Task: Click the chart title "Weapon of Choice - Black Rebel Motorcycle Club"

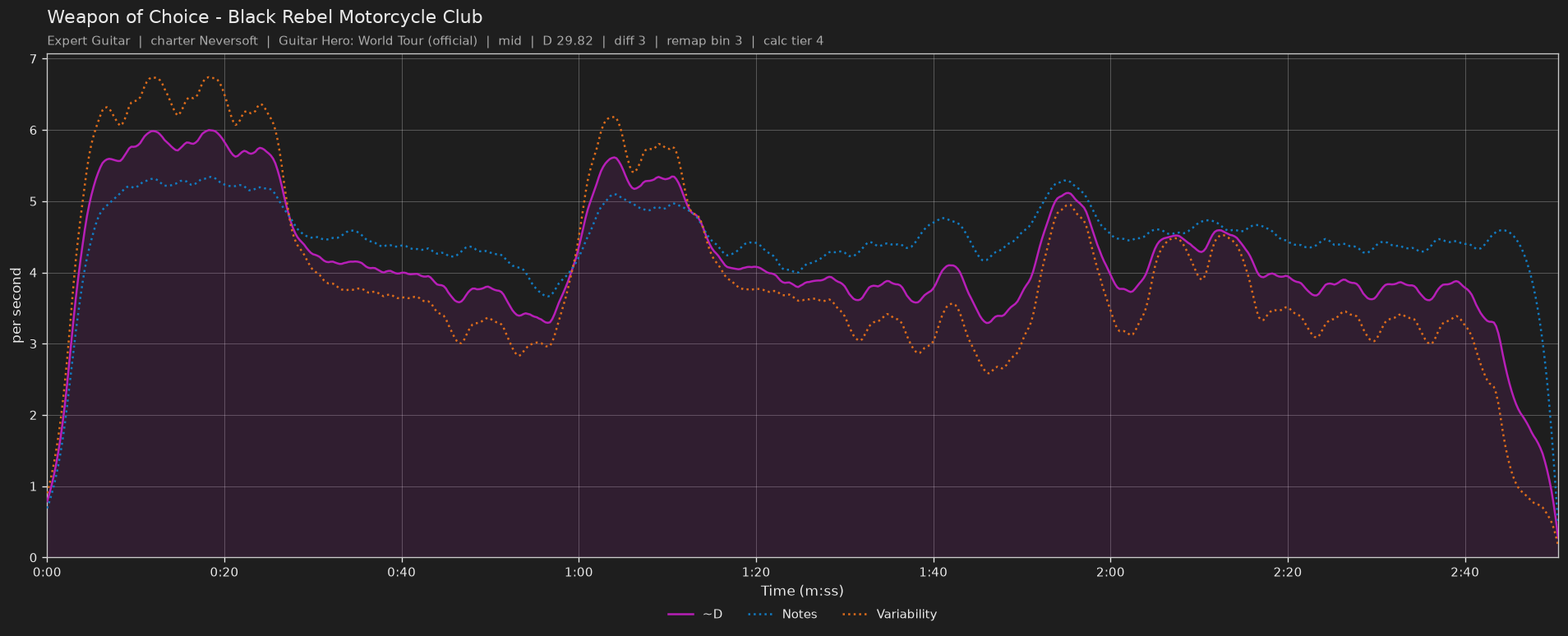Action: 265,17
